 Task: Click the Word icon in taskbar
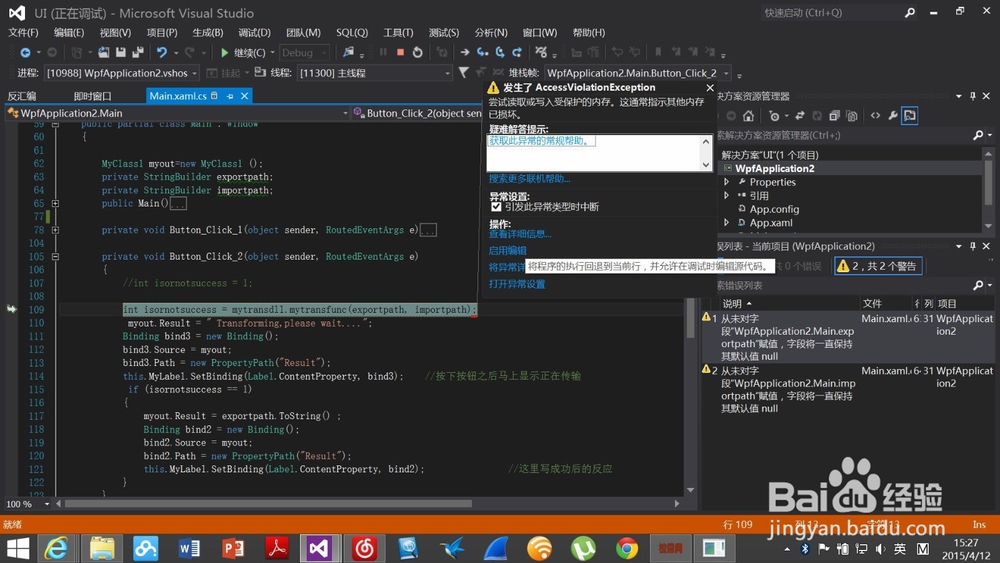(x=189, y=548)
